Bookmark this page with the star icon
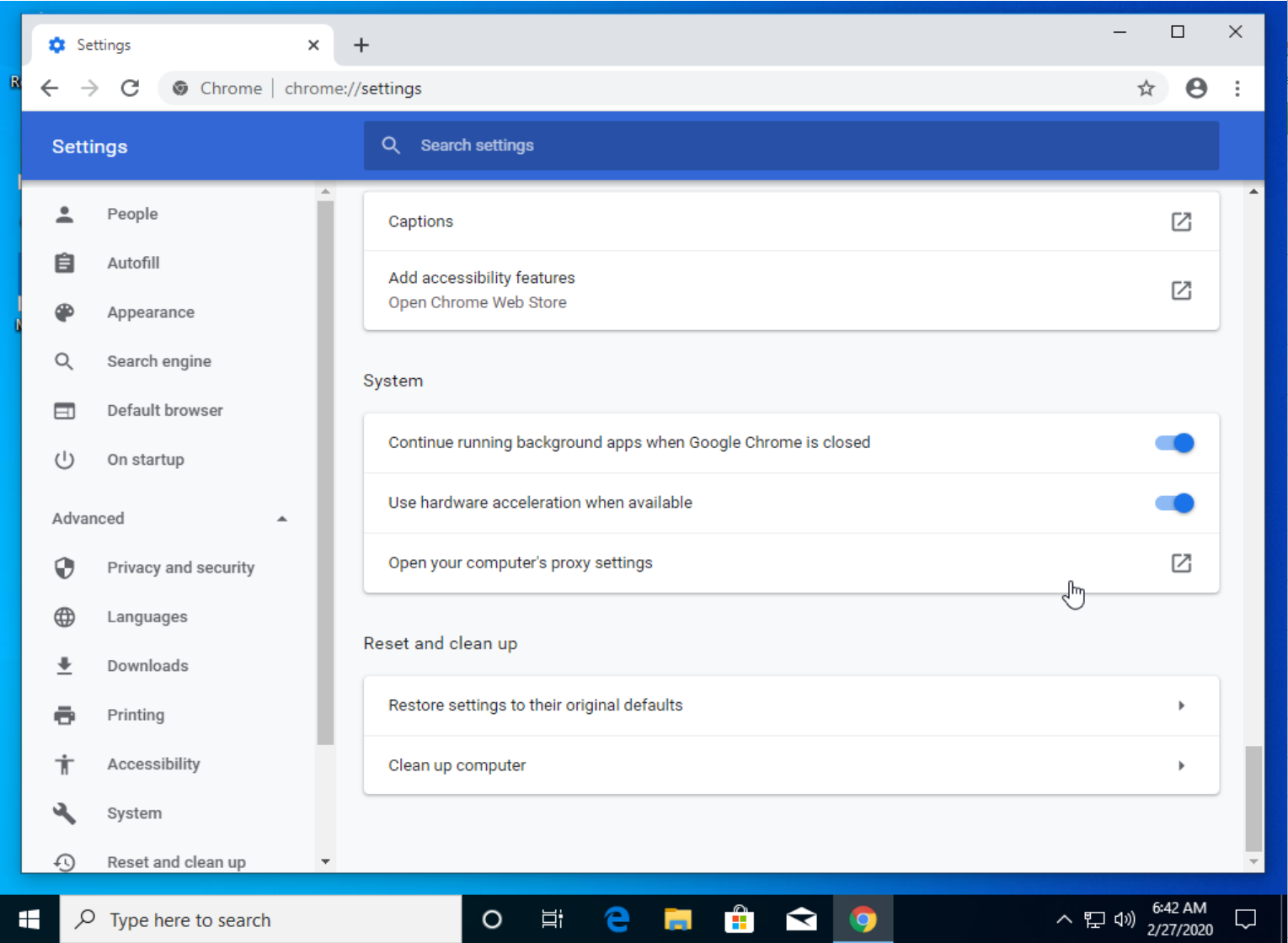 [1146, 88]
